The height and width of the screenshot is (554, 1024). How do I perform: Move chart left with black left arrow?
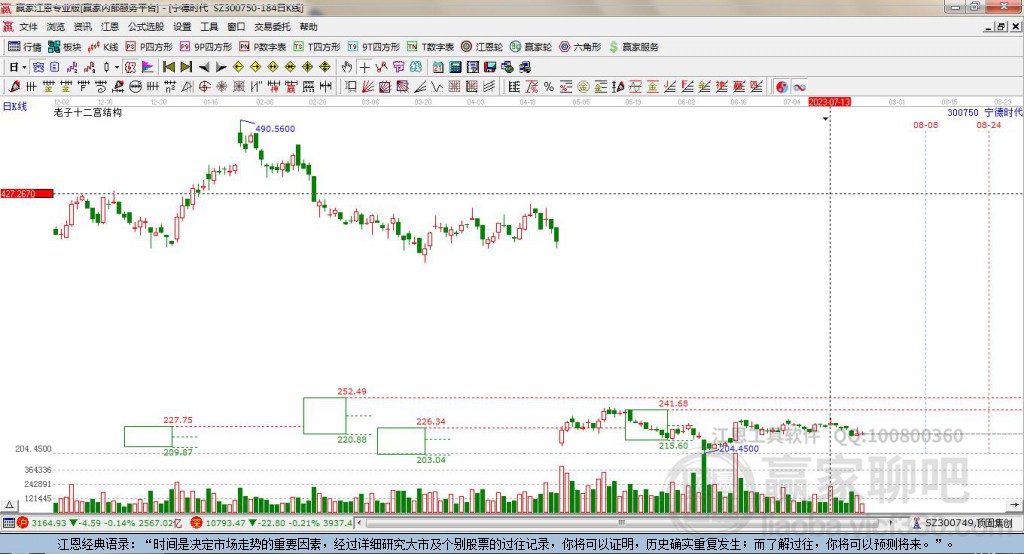[x=204, y=67]
